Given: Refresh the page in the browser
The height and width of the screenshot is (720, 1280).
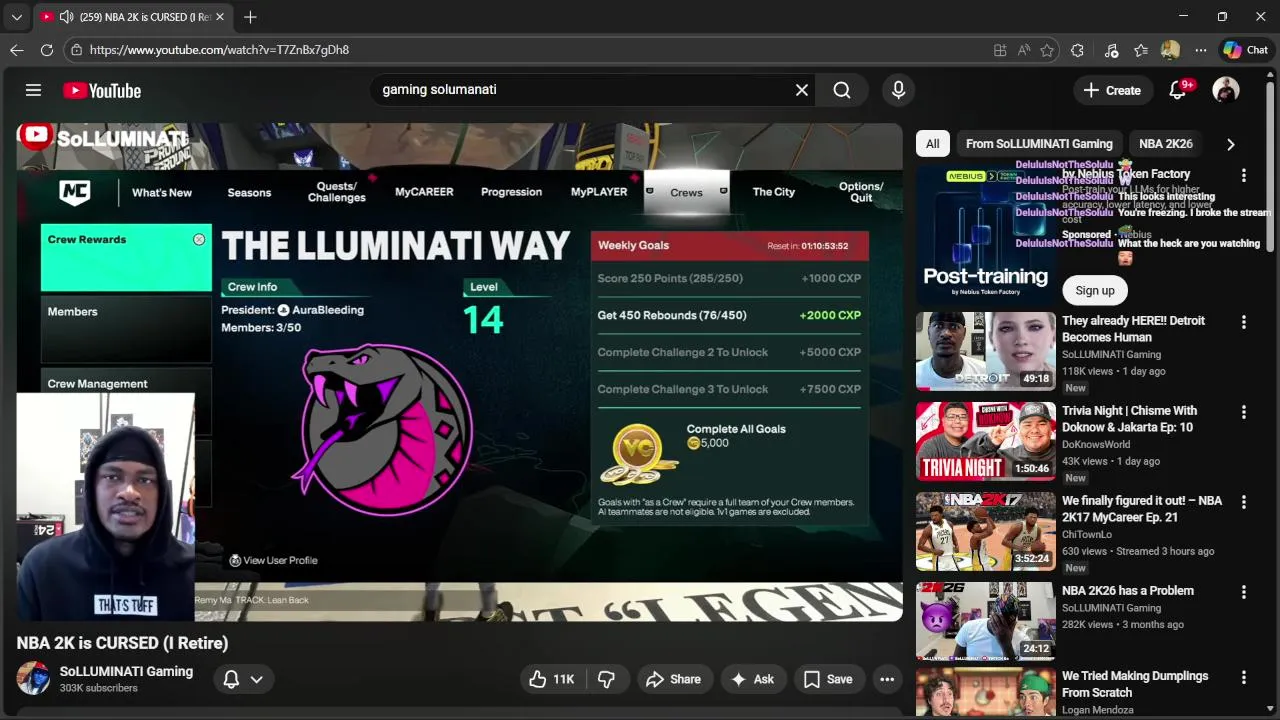Looking at the screenshot, I should point(47,50).
